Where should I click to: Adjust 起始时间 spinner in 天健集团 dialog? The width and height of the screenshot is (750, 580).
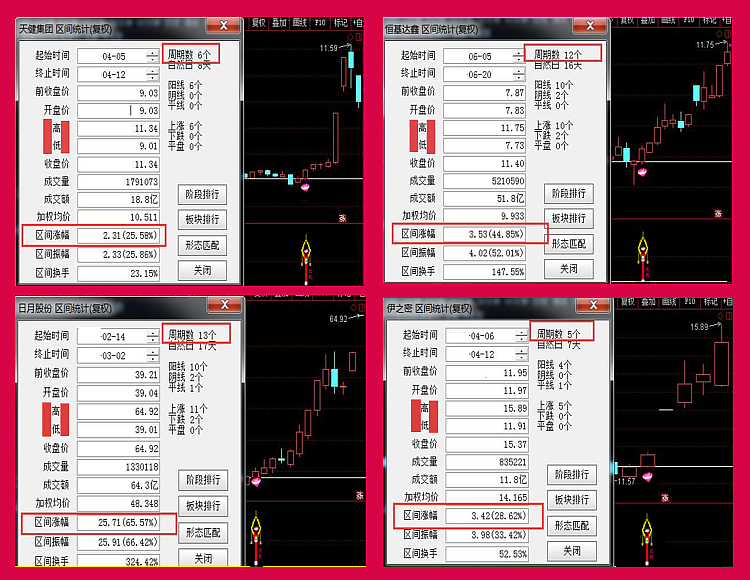click(152, 56)
